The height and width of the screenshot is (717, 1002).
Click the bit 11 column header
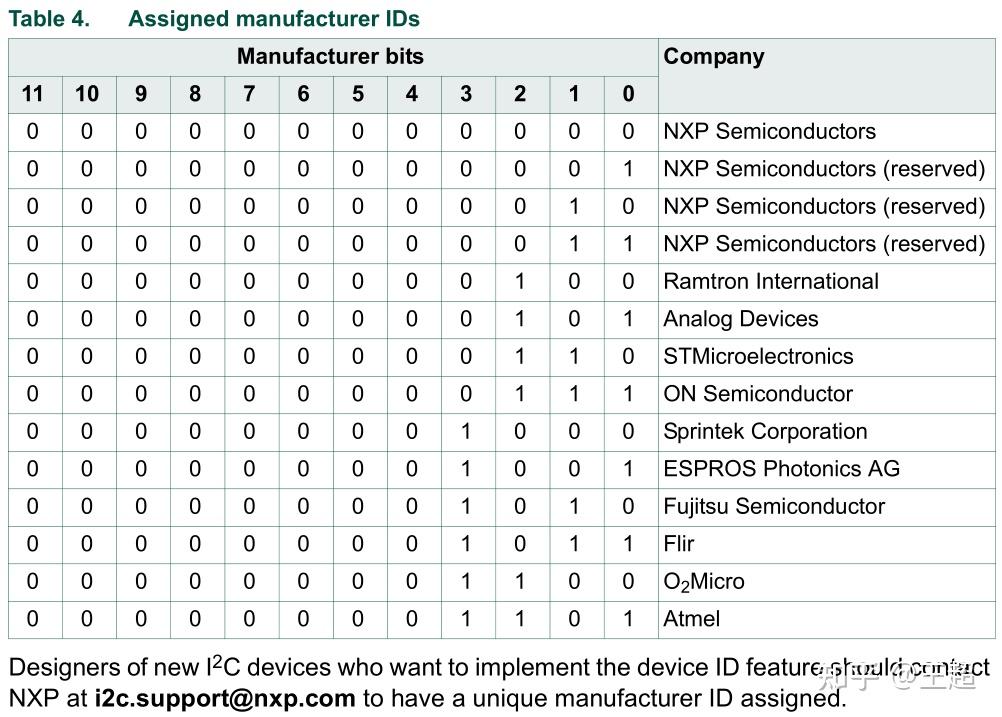tap(33, 94)
